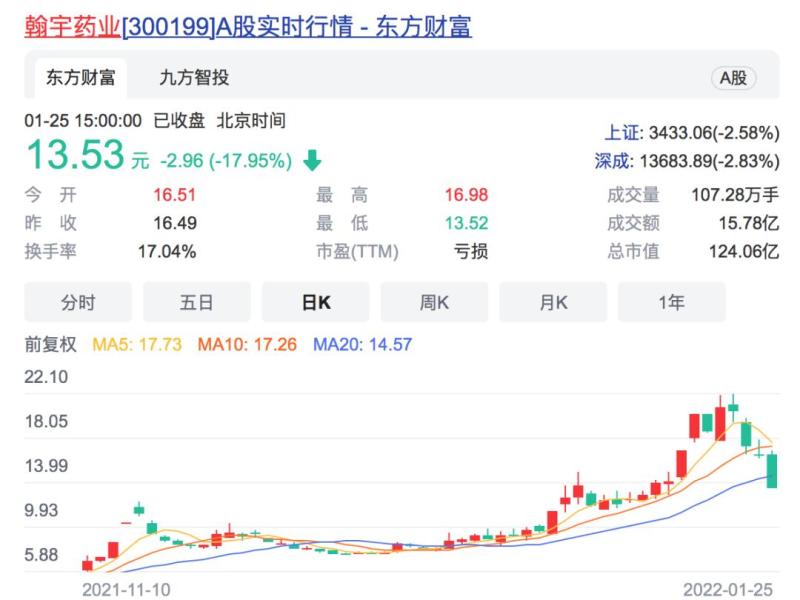Click the change value -2.96 (-17.95%)
This screenshot has width=800, height=600.
pos(226,161)
